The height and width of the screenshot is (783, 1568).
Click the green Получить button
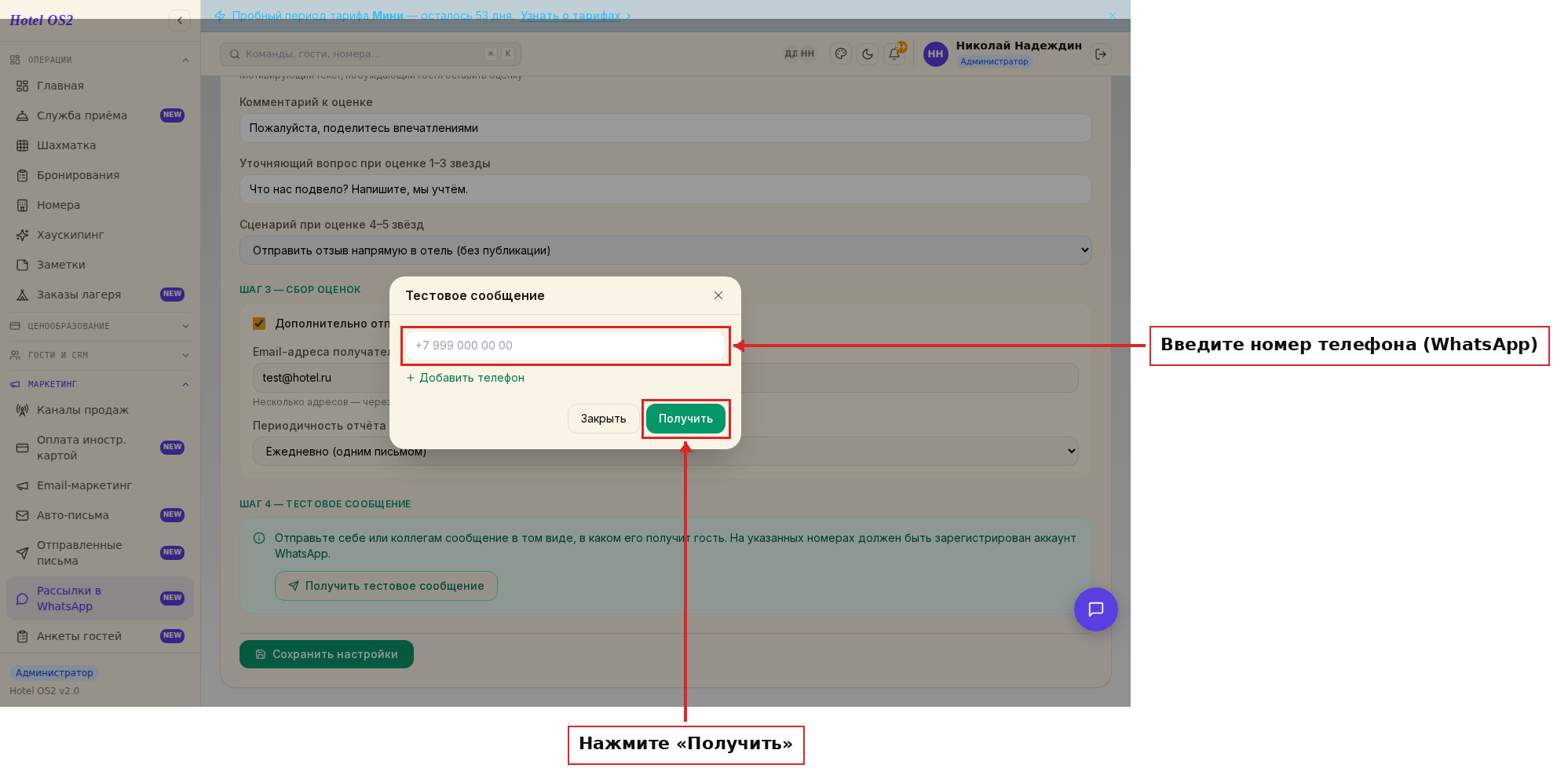[685, 419]
